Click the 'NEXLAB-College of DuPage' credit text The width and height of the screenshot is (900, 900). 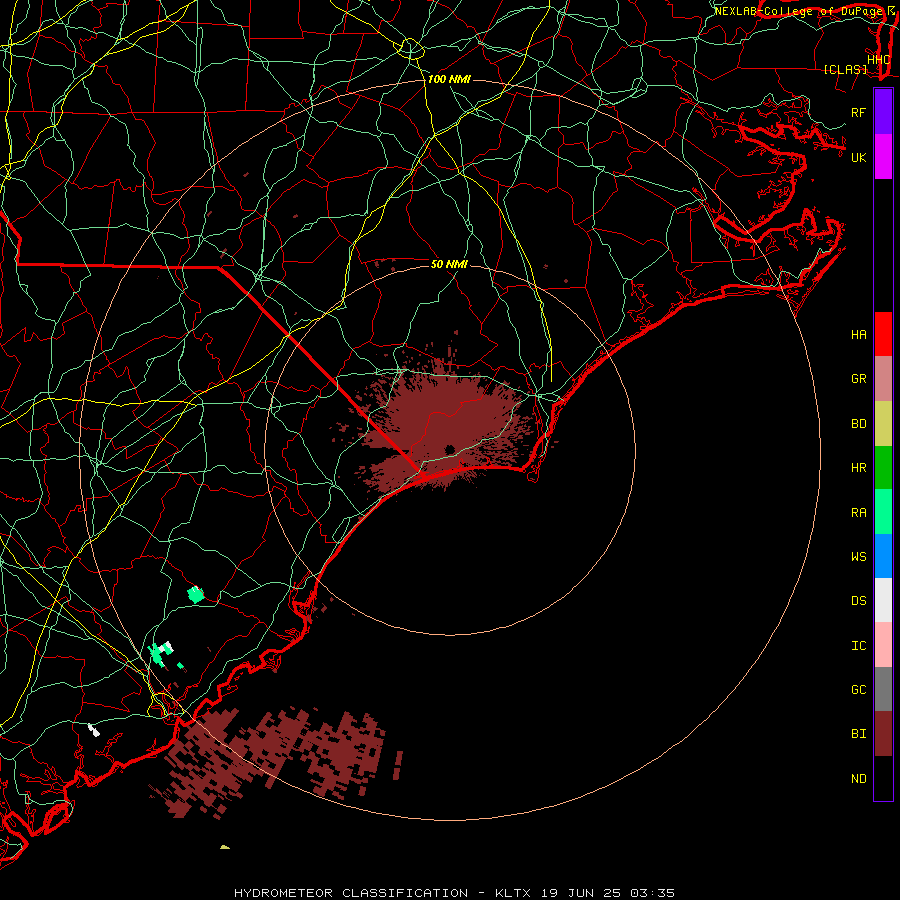pos(798,11)
